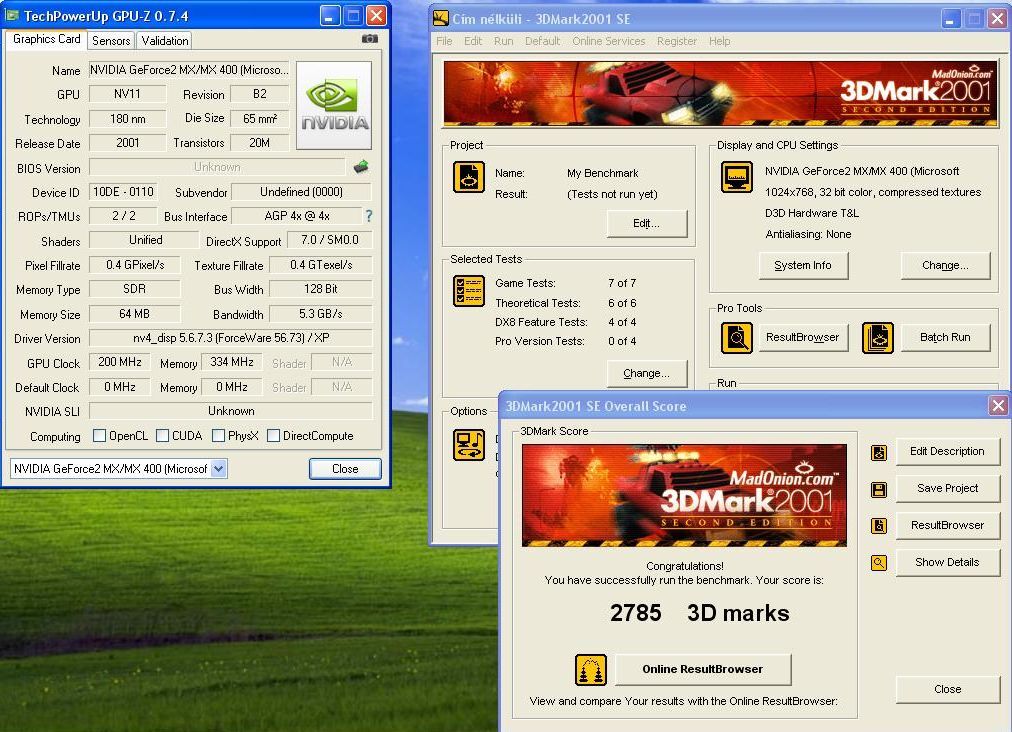Open the Online Services menu
The width and height of the screenshot is (1012, 732).
pyautogui.click(x=609, y=41)
